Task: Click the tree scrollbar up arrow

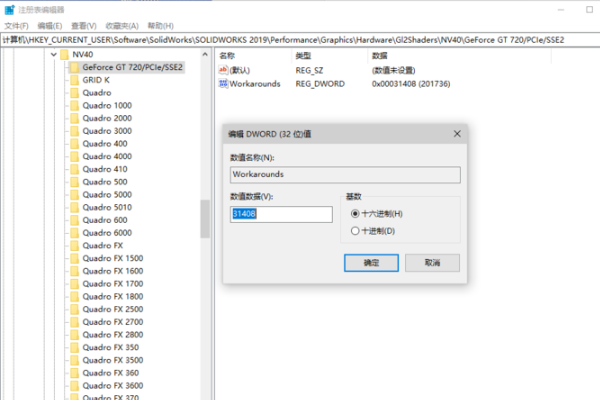Action: pos(205,55)
